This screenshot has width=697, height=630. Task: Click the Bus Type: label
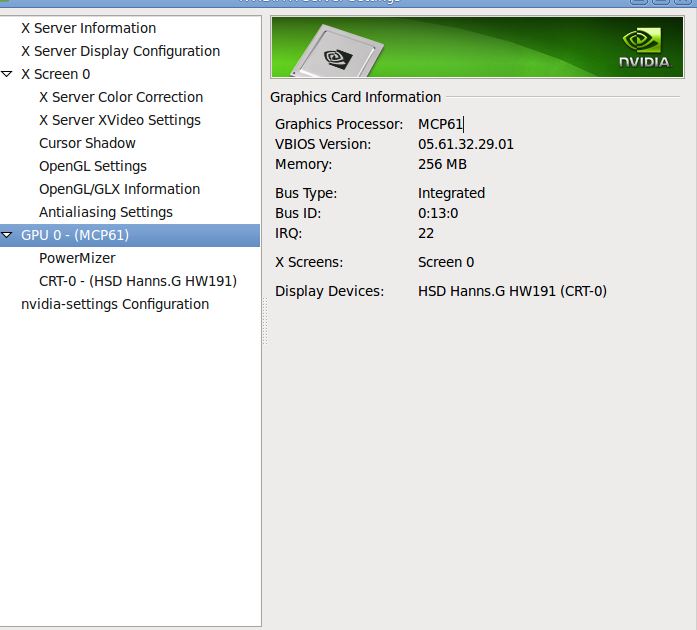[x=306, y=193]
